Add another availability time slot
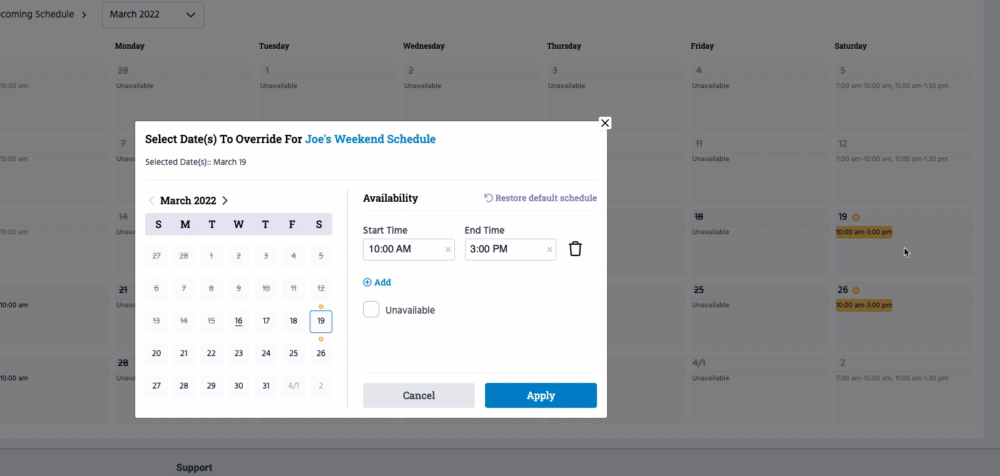 377,282
